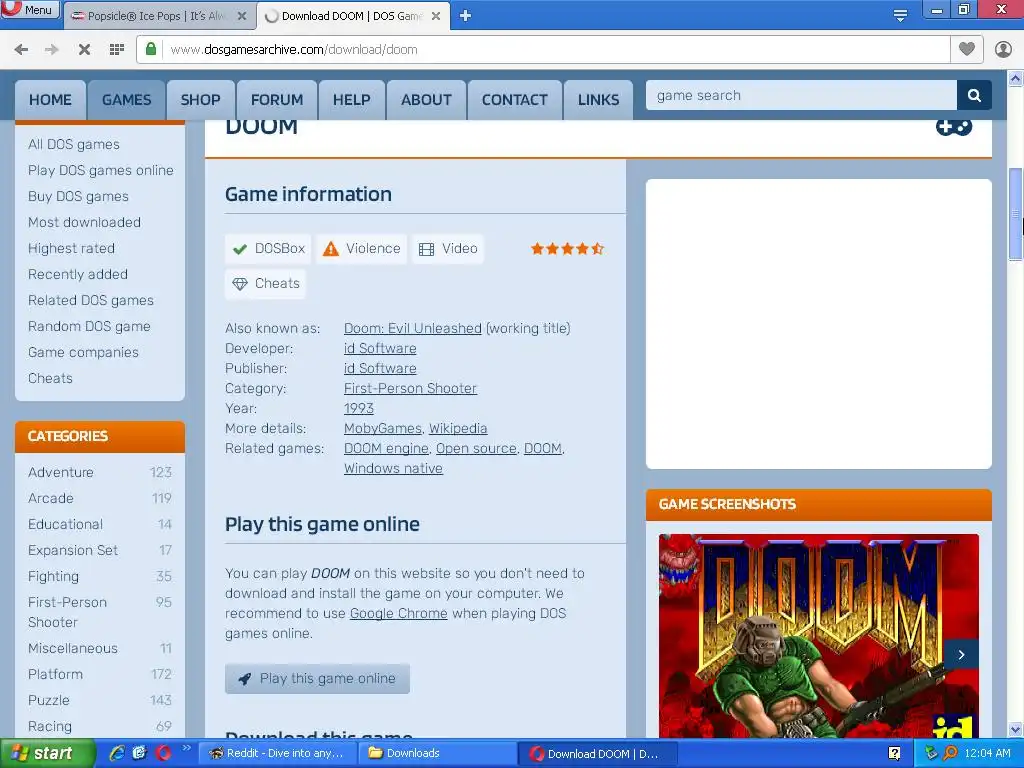Open the DOOM engine related link
This screenshot has height=768, width=1024.
coord(386,449)
